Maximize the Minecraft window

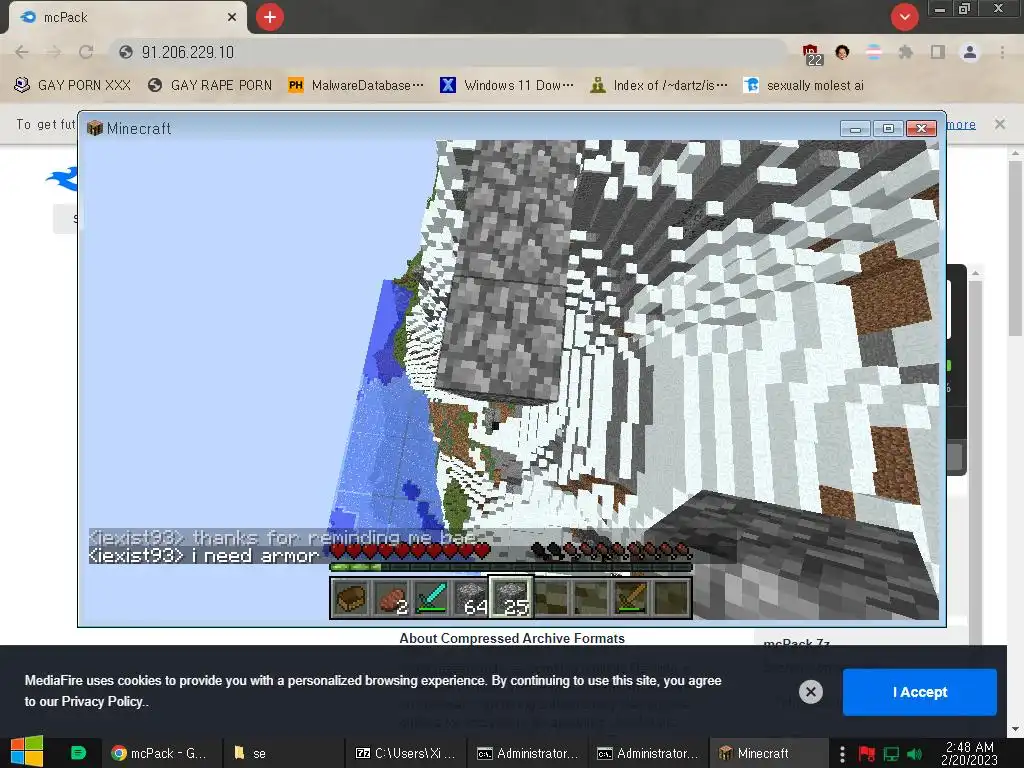click(x=888, y=129)
